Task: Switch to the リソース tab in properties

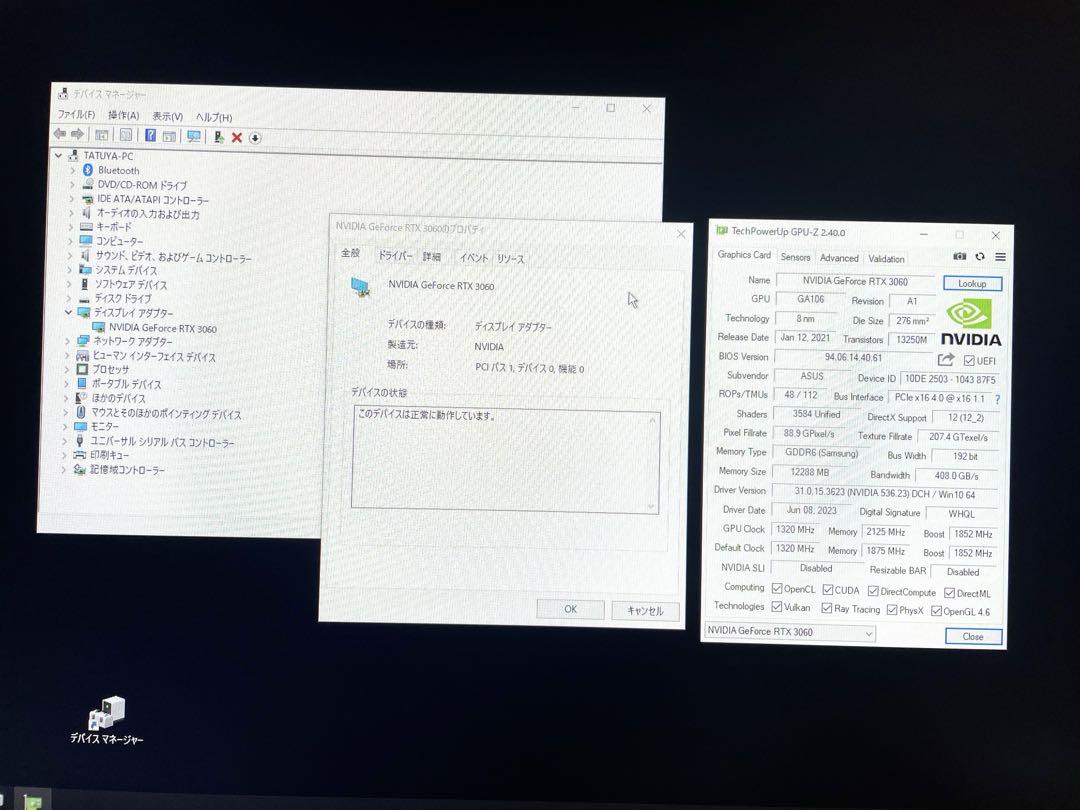Action: coord(510,259)
